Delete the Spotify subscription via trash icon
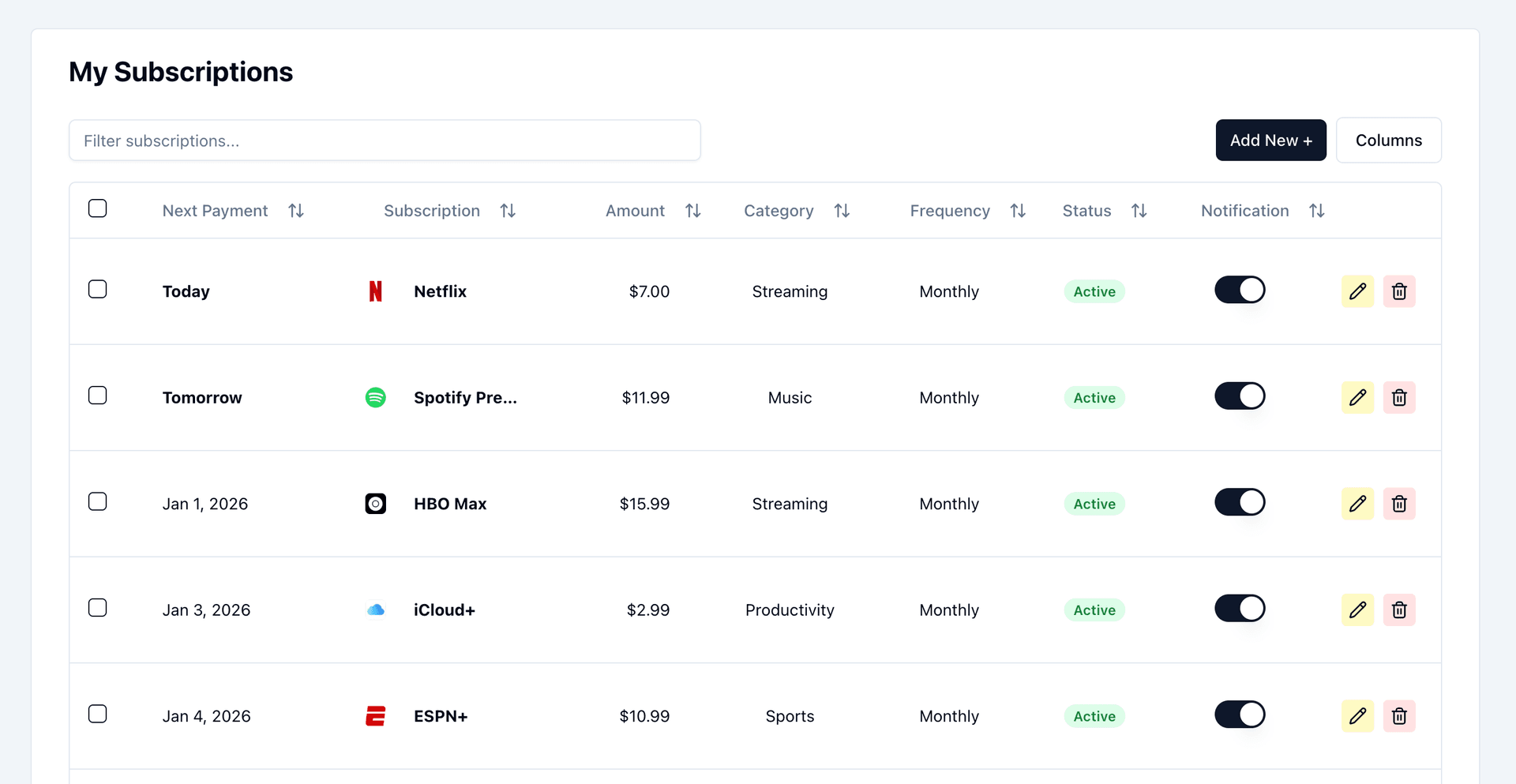The height and width of the screenshot is (784, 1516). coord(1399,397)
